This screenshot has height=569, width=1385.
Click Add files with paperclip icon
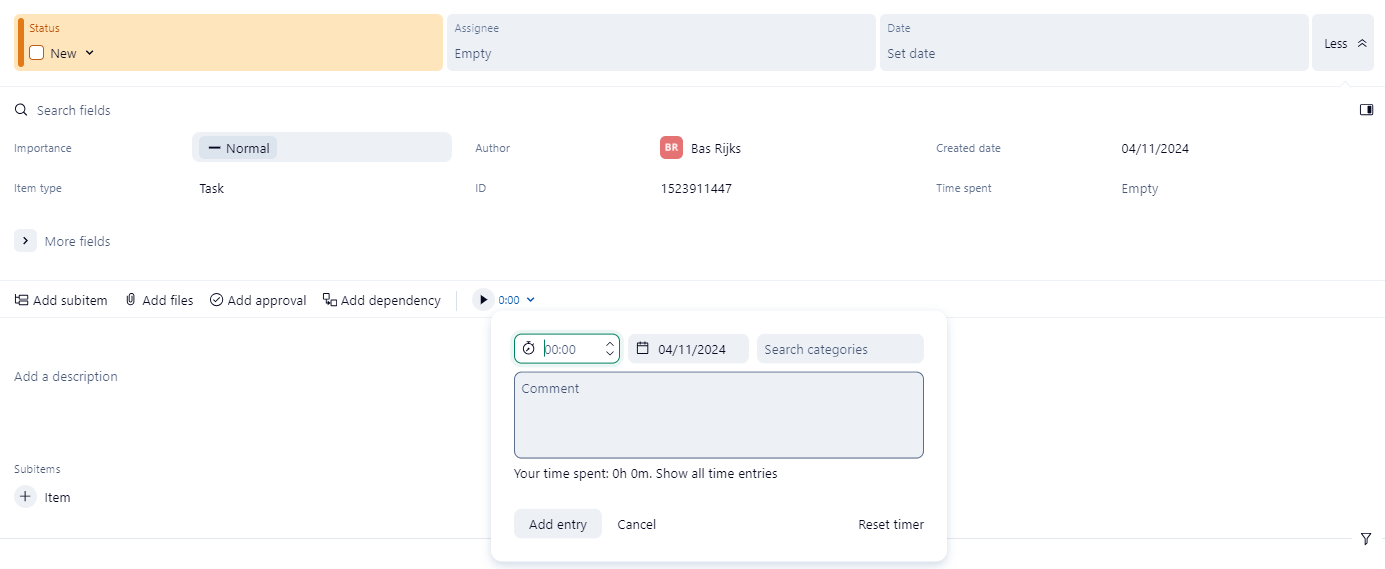click(159, 300)
